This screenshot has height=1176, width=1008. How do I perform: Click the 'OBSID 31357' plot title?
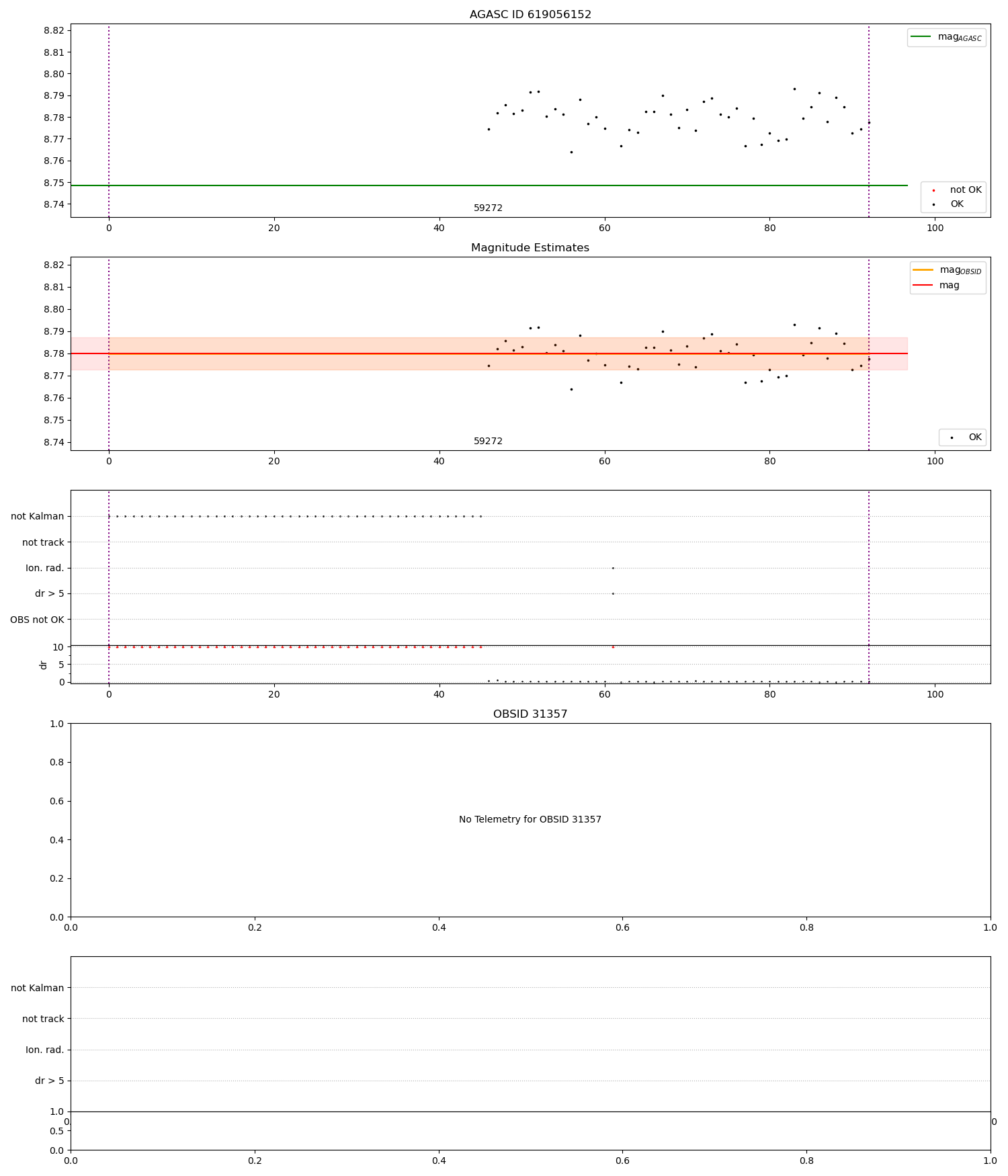(530, 714)
